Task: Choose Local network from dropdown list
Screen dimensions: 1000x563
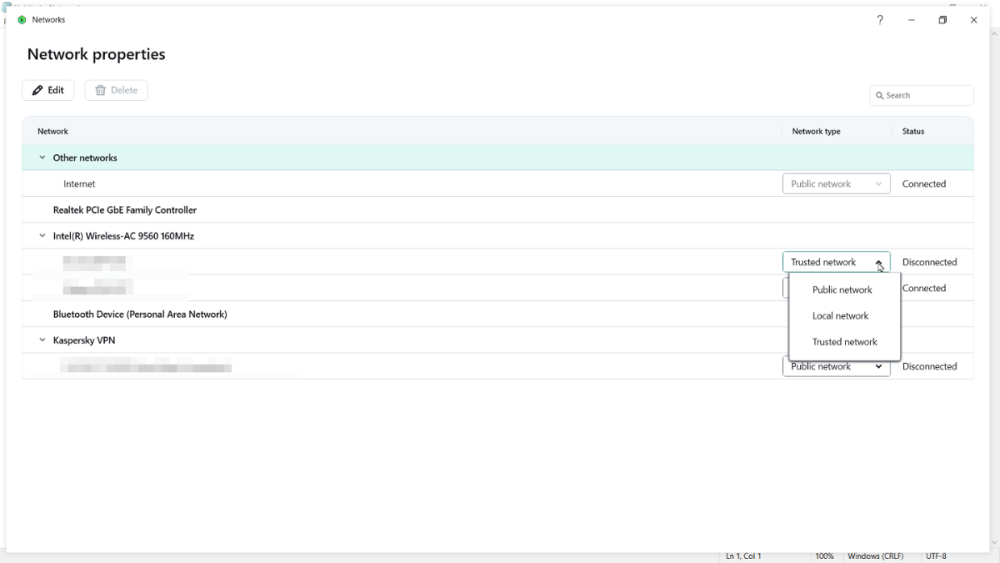Action: pos(840,316)
